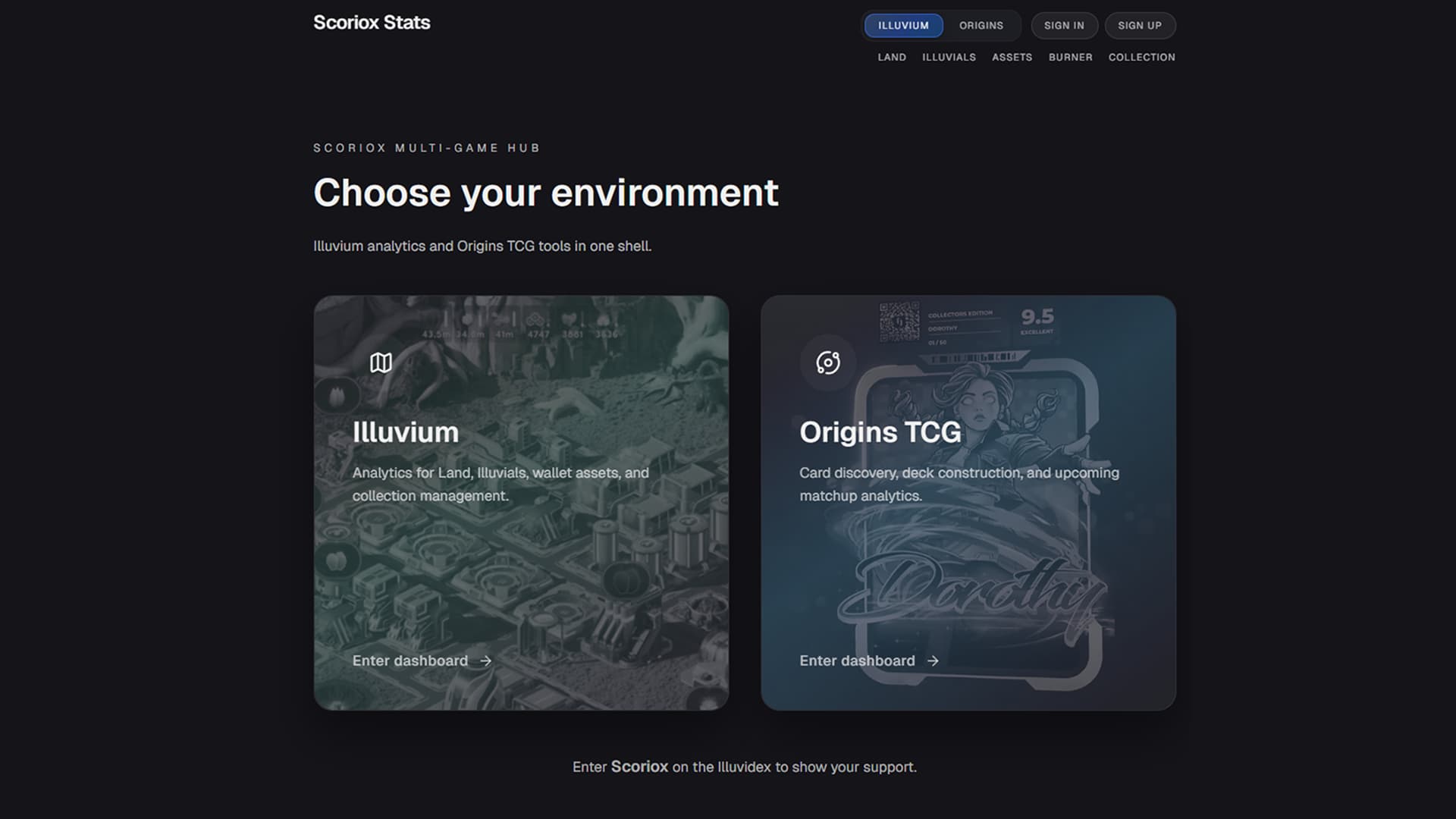The image size is (1456, 819).
Task: Click the Scoriox Stats logo
Action: 372,23
